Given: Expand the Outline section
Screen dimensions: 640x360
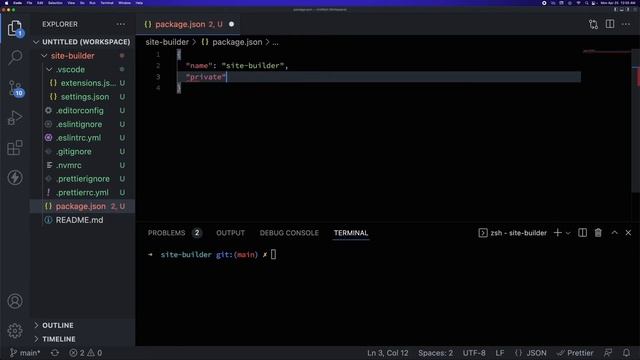Looking at the screenshot, I should (82, 325).
